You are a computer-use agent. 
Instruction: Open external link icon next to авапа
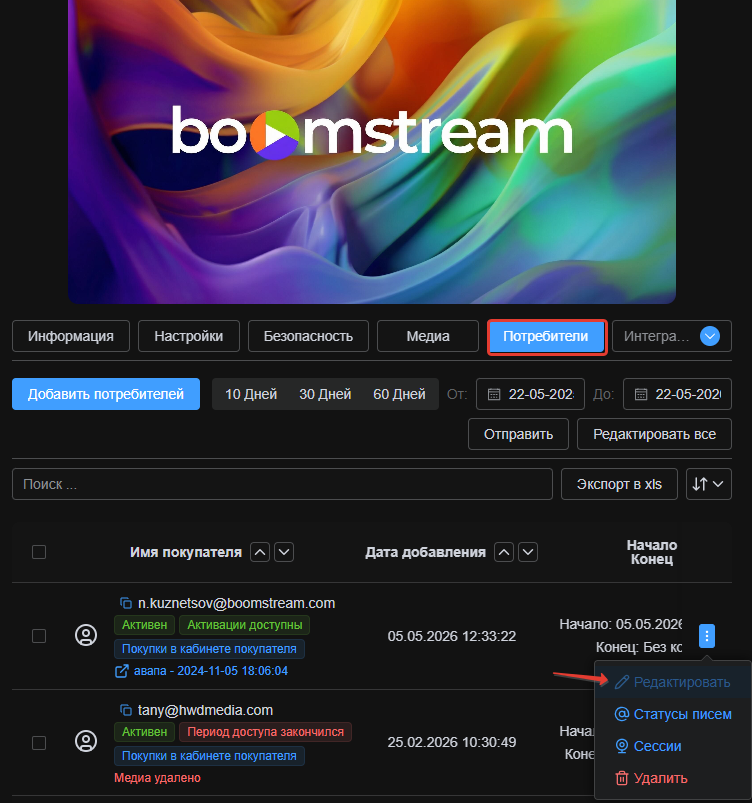point(121,671)
